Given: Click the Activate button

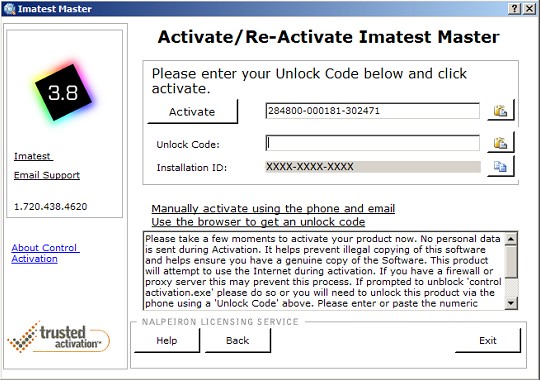Looking at the screenshot, I should point(192,112).
